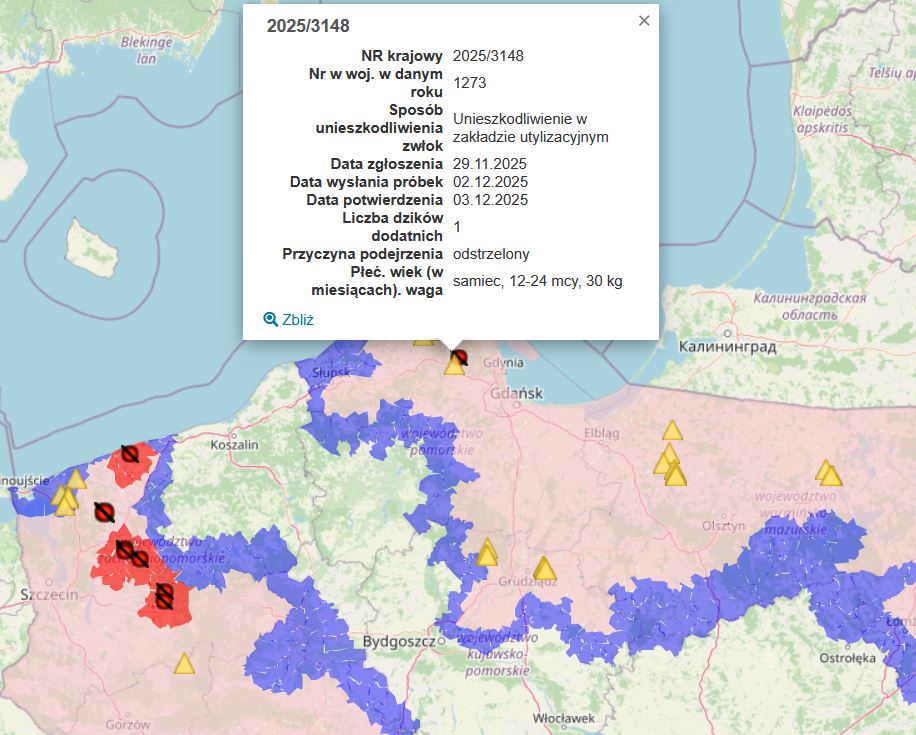Select the isolated yellow triangle southeast of Szczecin
The image size is (916, 735).
184,664
